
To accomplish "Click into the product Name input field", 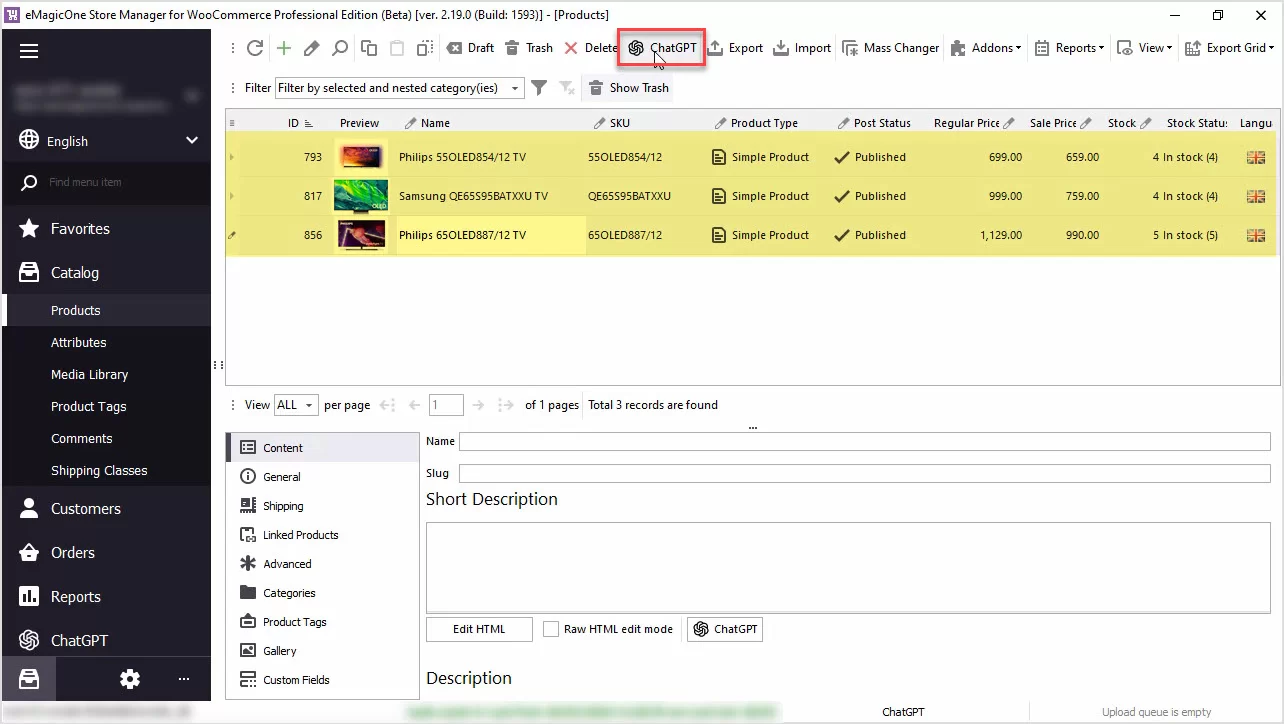I will click(864, 441).
